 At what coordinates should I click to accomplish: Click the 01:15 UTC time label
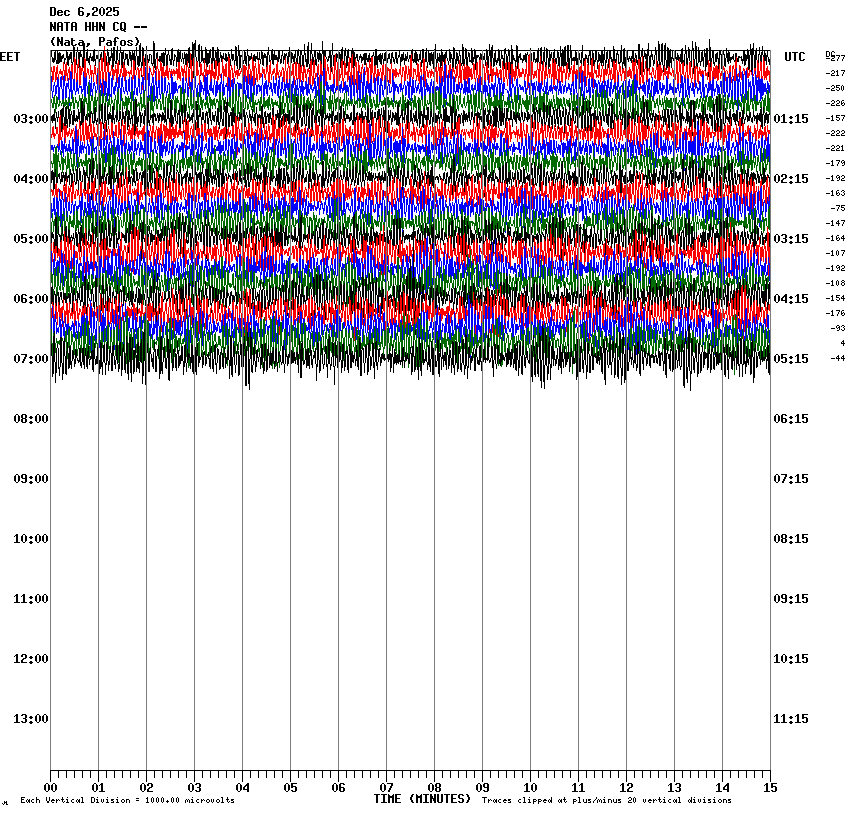(x=791, y=119)
